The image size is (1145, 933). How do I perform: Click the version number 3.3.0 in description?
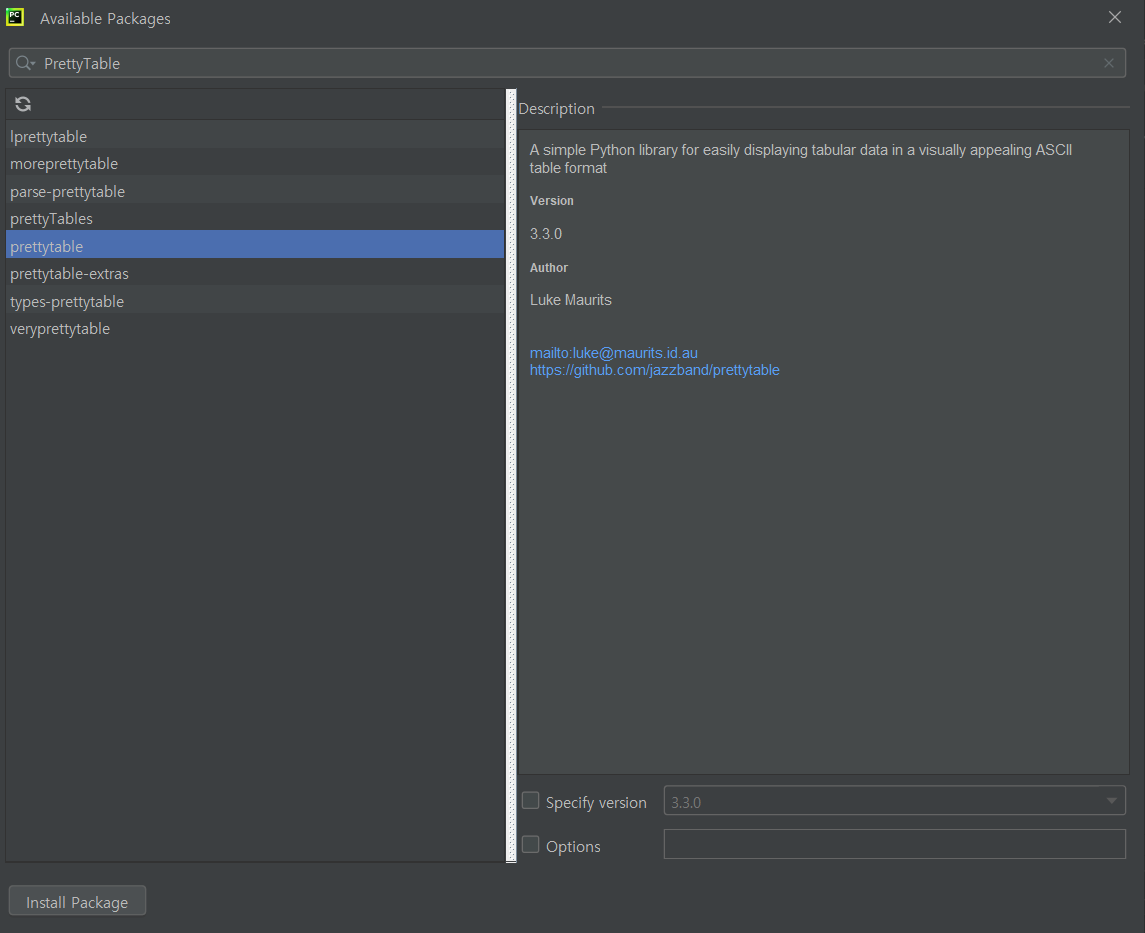coord(545,234)
